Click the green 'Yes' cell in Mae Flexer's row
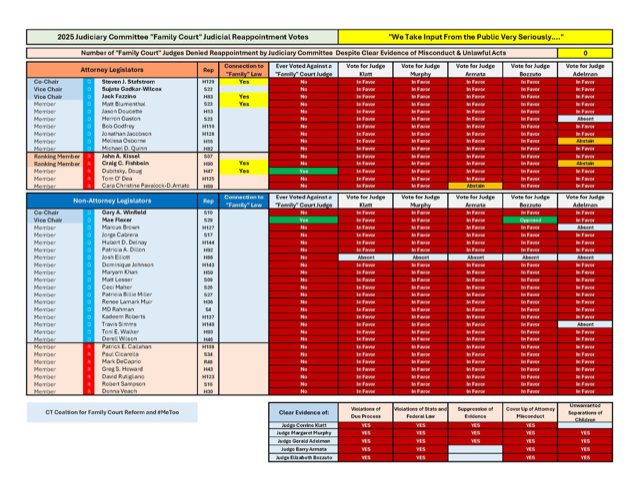640x494 pixels. click(x=303, y=220)
